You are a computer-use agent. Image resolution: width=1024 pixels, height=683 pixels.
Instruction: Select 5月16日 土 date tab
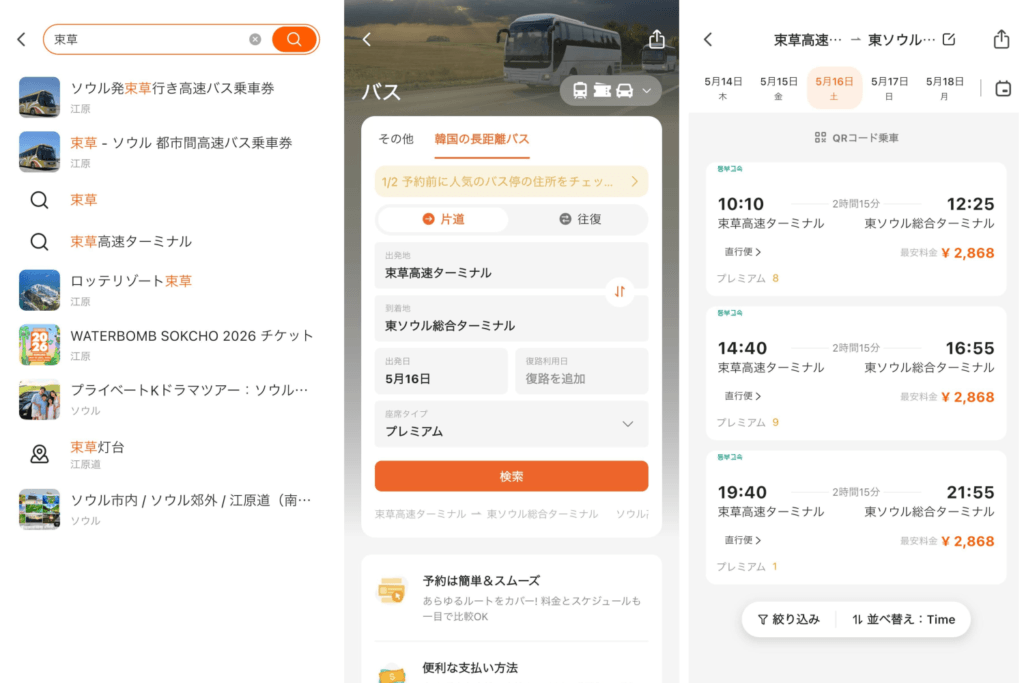[834, 87]
